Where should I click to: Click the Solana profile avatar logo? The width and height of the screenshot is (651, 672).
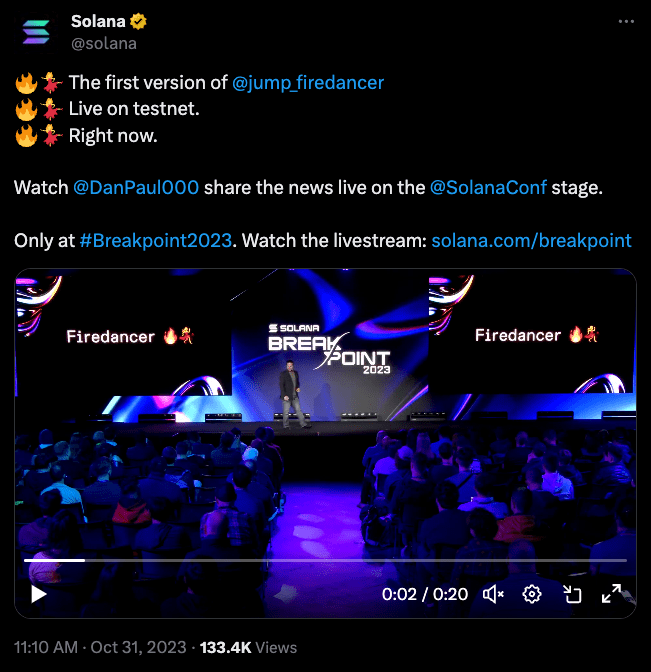point(36,33)
